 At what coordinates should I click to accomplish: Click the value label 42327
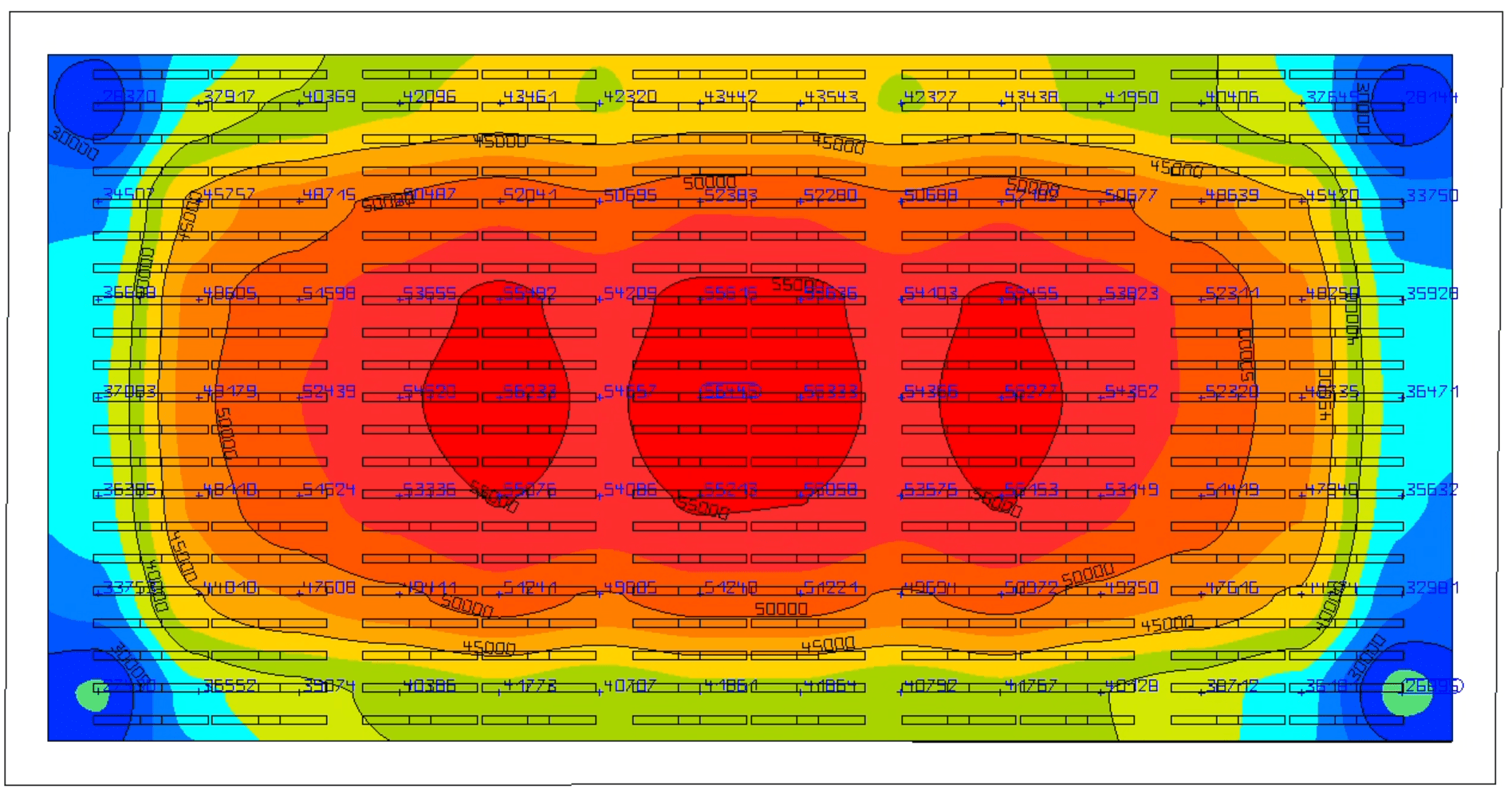(x=931, y=97)
